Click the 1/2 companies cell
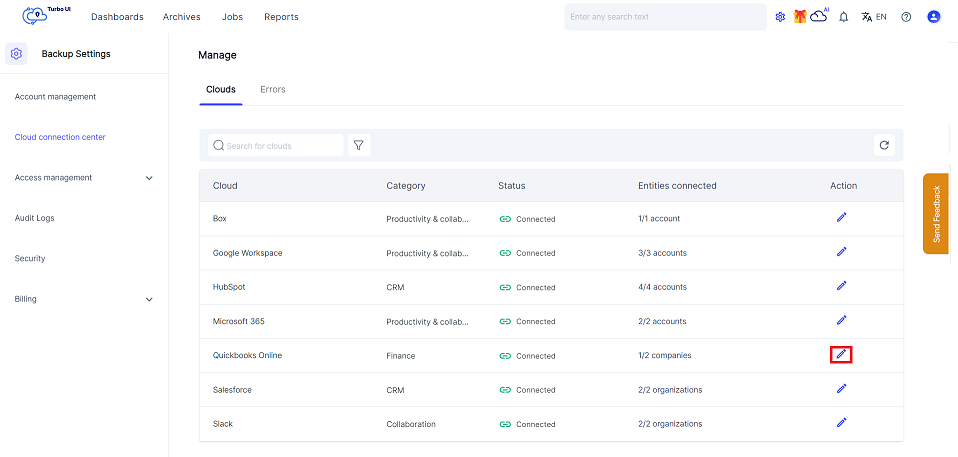The height and width of the screenshot is (457, 958). tap(665, 355)
